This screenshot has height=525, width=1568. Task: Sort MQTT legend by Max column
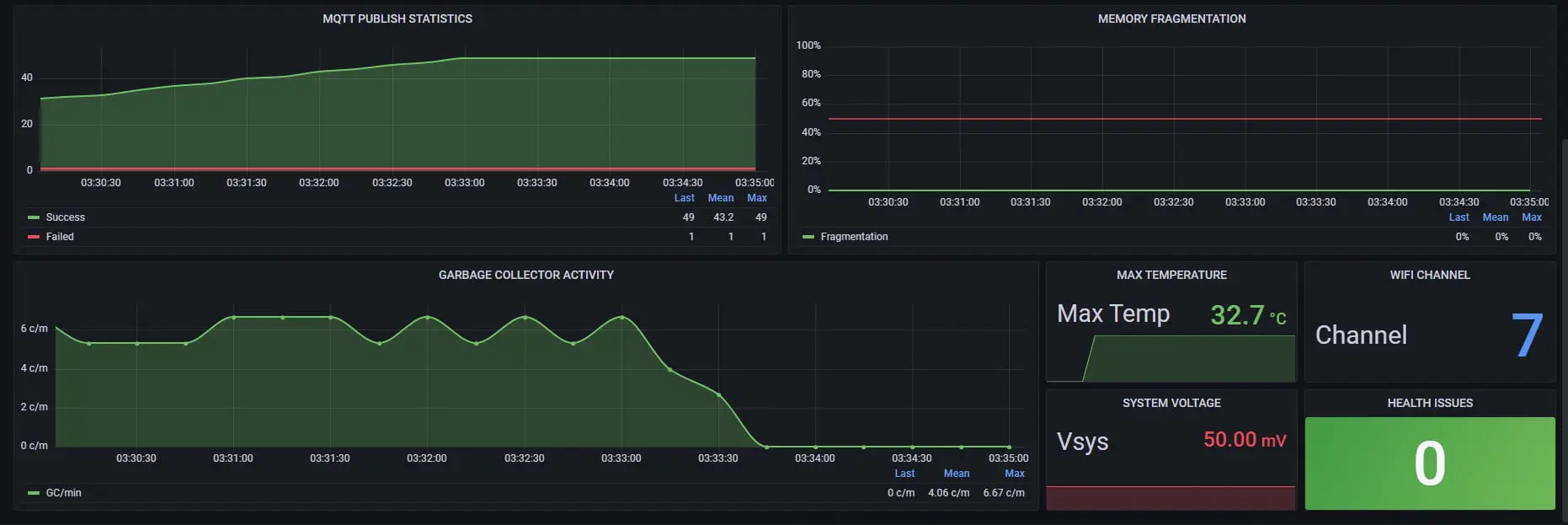(x=757, y=198)
